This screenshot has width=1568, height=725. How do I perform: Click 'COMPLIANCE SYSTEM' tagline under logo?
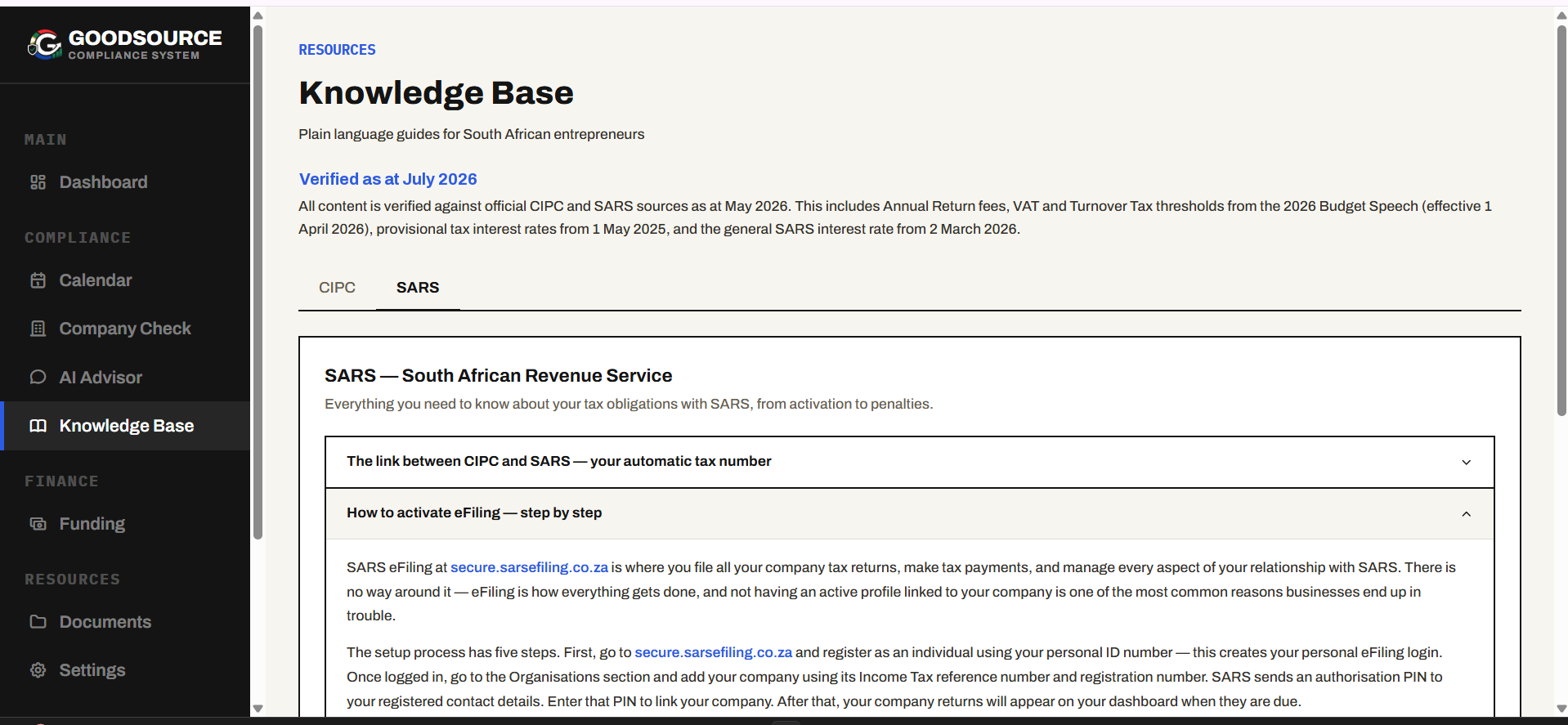(x=134, y=56)
